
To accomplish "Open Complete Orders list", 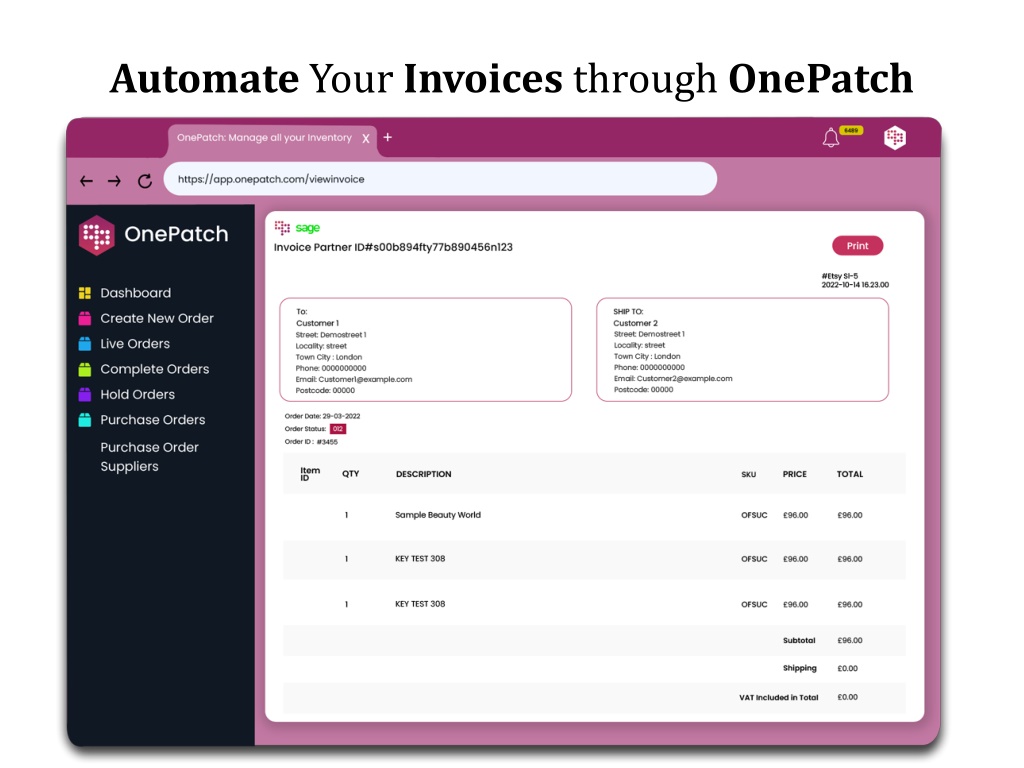I will 155,370.
